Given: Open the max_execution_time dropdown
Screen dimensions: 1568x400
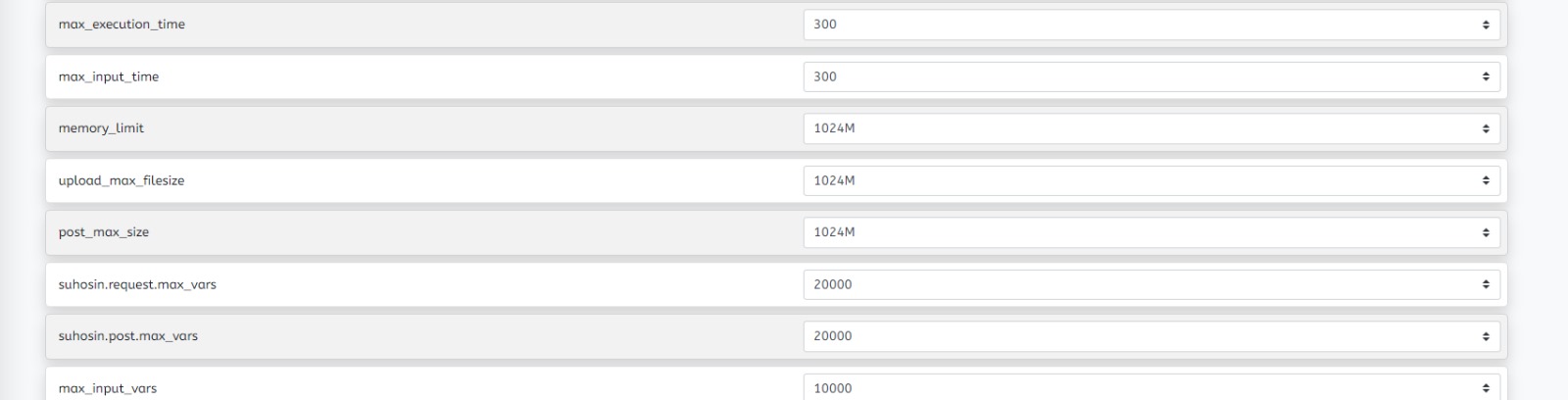Looking at the screenshot, I should (x=1151, y=25).
